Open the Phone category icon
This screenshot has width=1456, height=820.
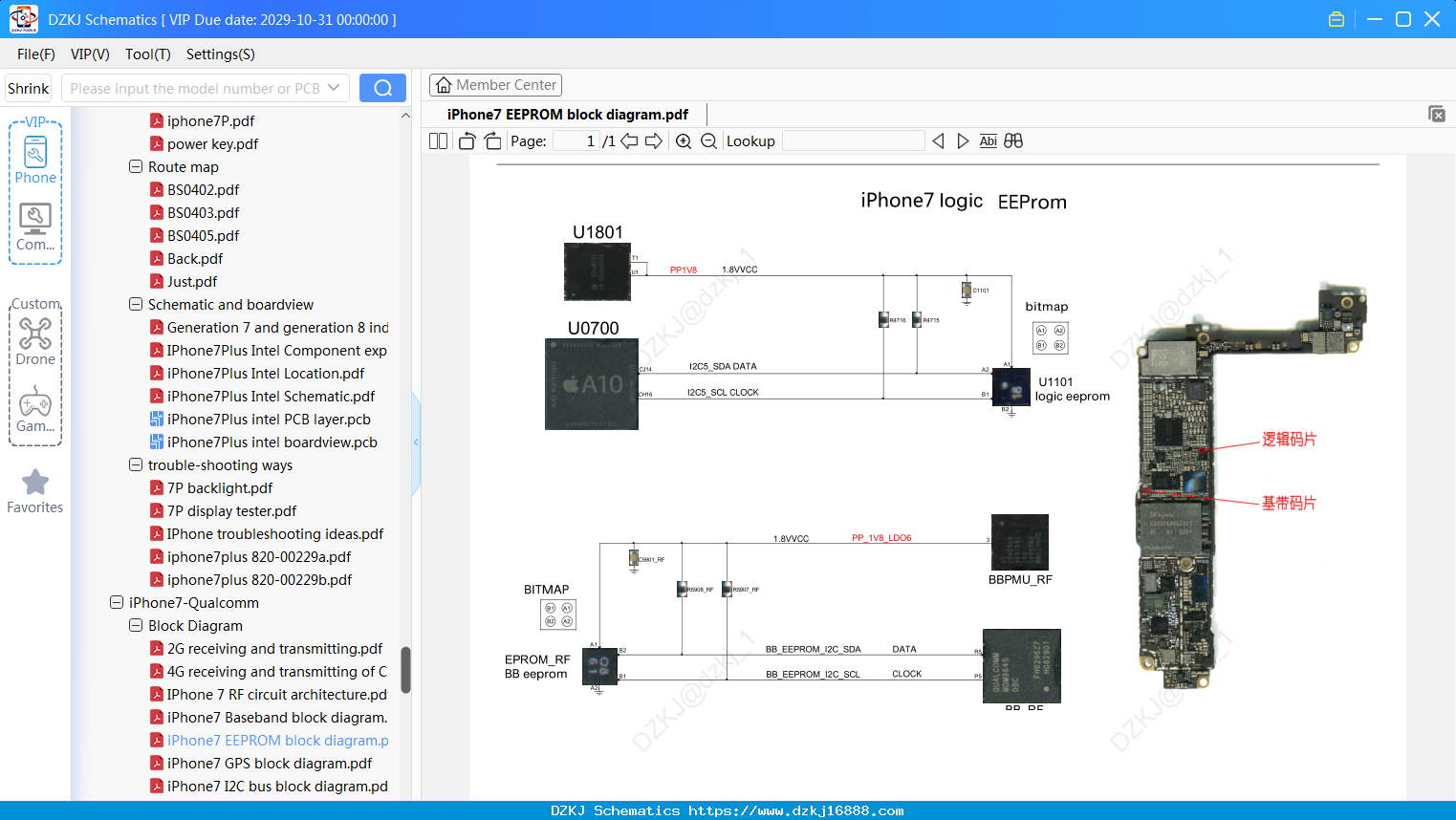pos(35,153)
